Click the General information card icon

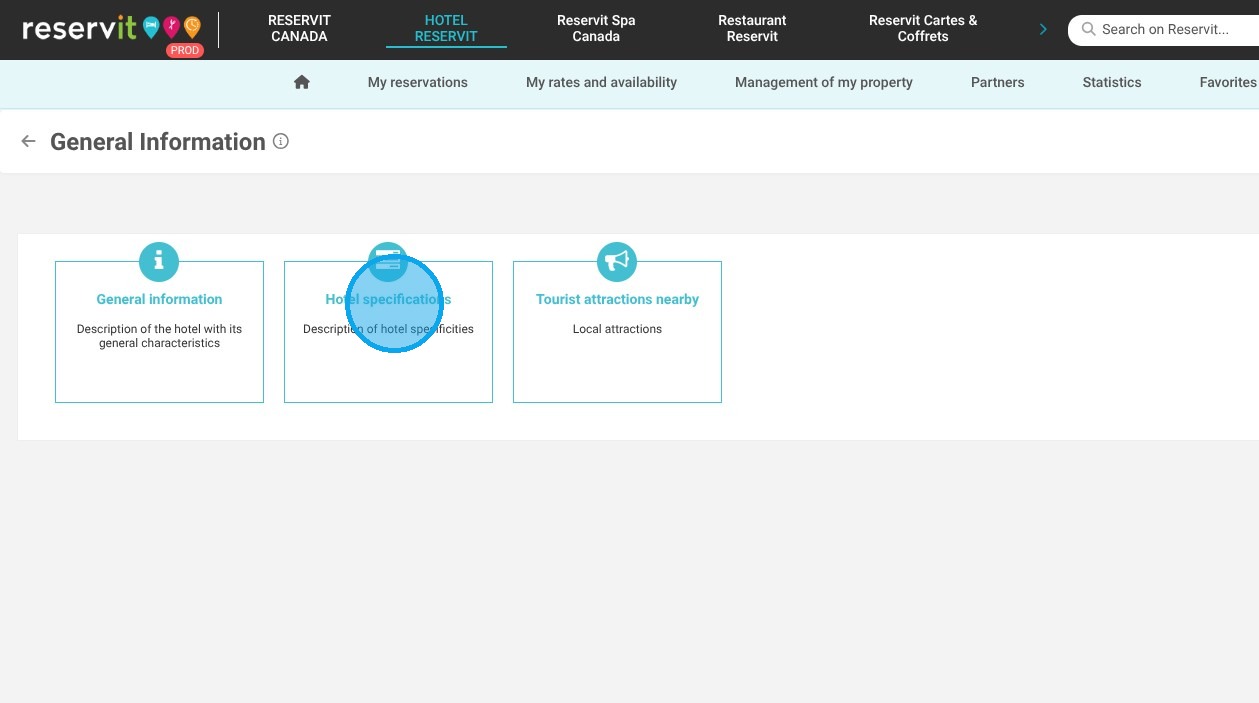[159, 262]
